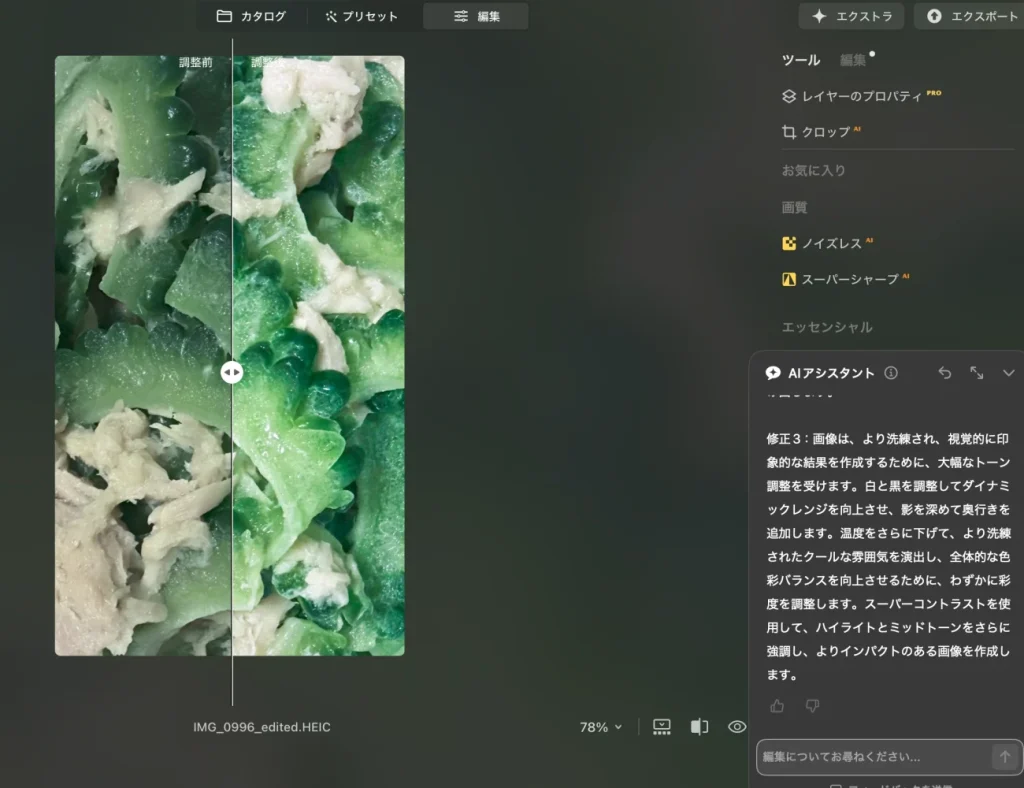Click the before/after split slider handle
The width and height of the screenshot is (1024, 788).
coord(232,372)
